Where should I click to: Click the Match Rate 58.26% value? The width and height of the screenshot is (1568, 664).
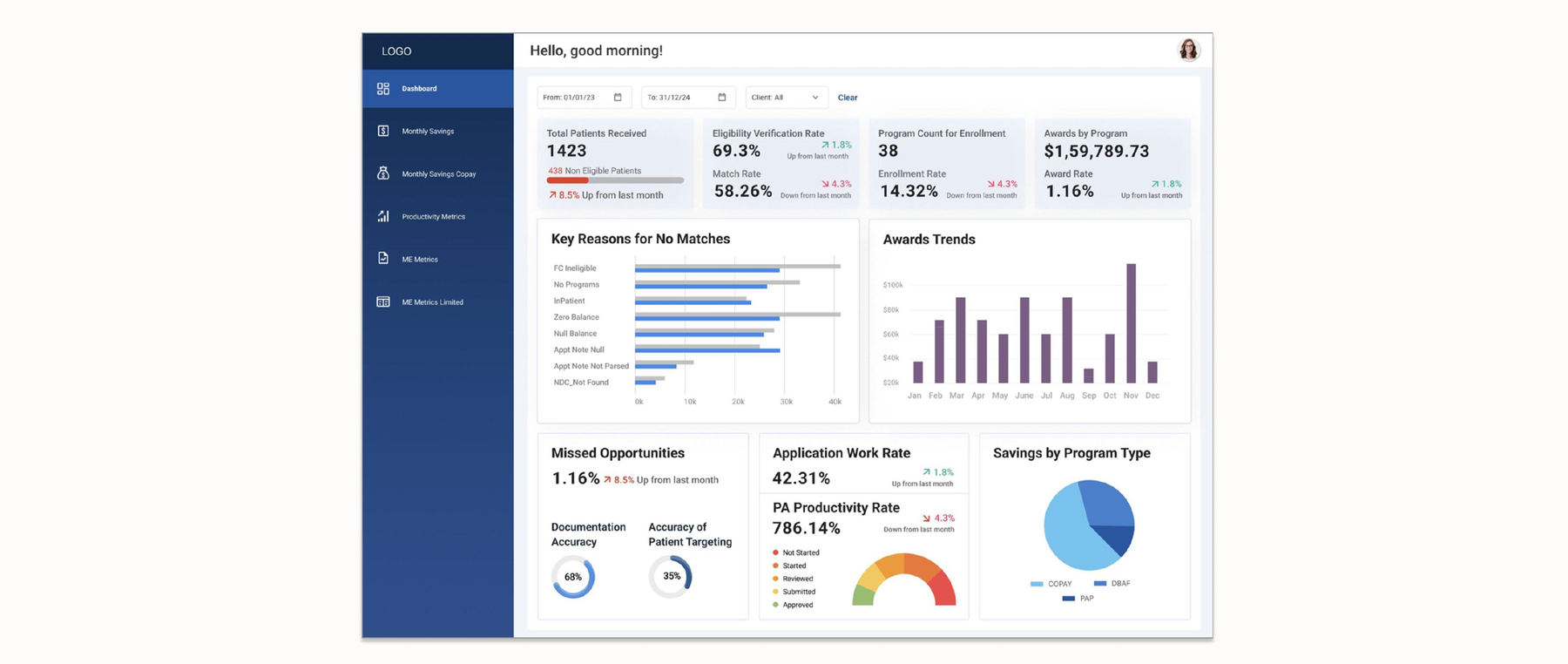click(743, 191)
